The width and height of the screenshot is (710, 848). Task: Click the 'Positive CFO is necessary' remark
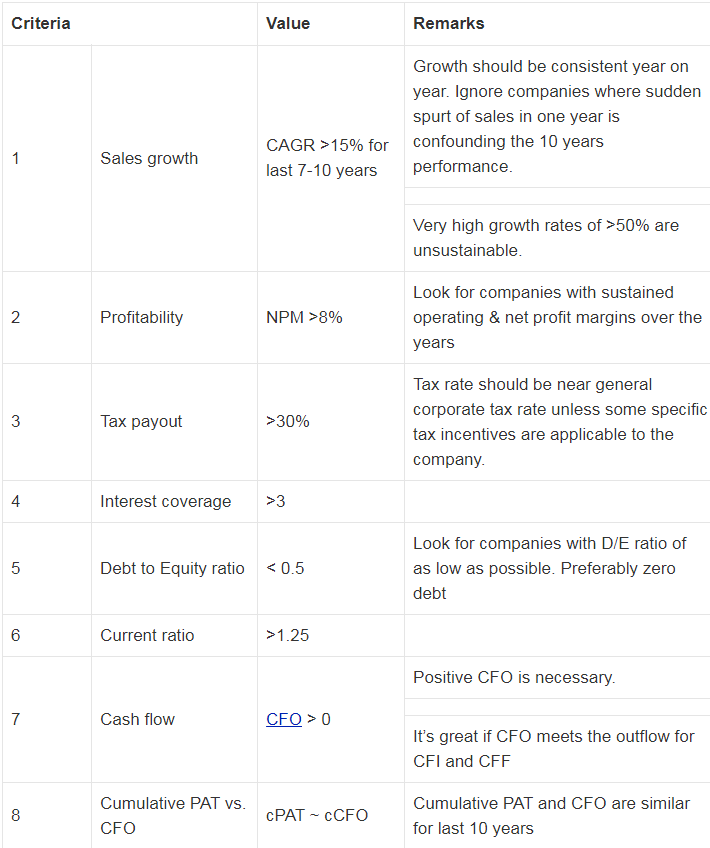514,677
